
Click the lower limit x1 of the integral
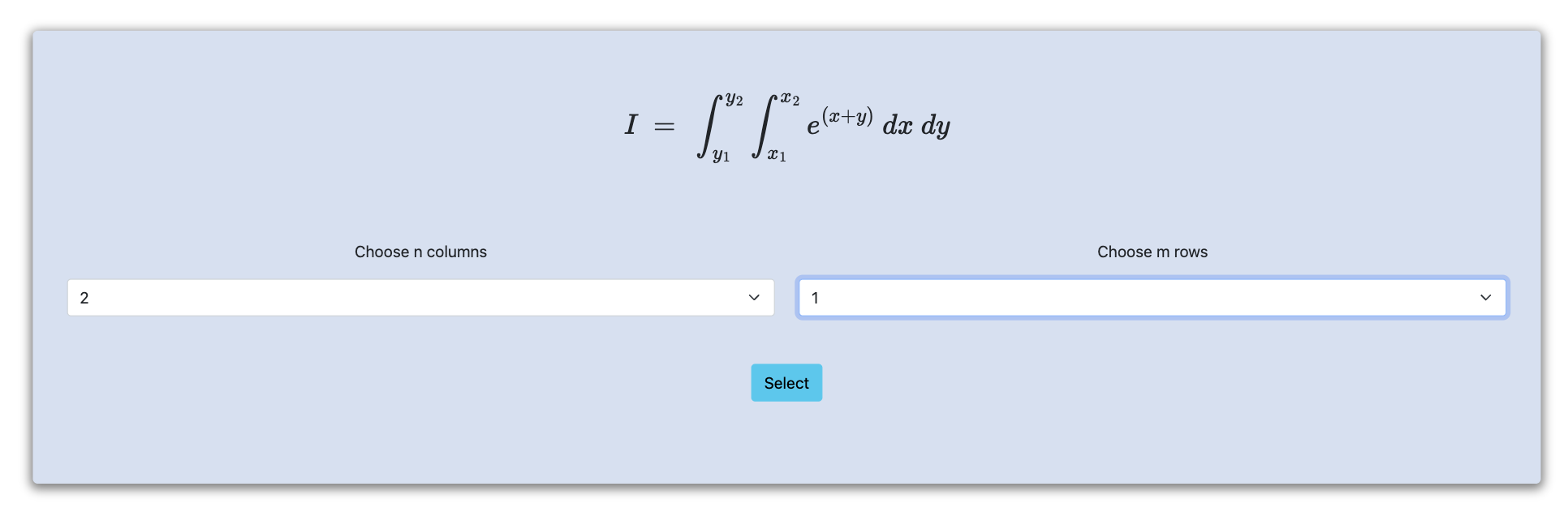(777, 155)
